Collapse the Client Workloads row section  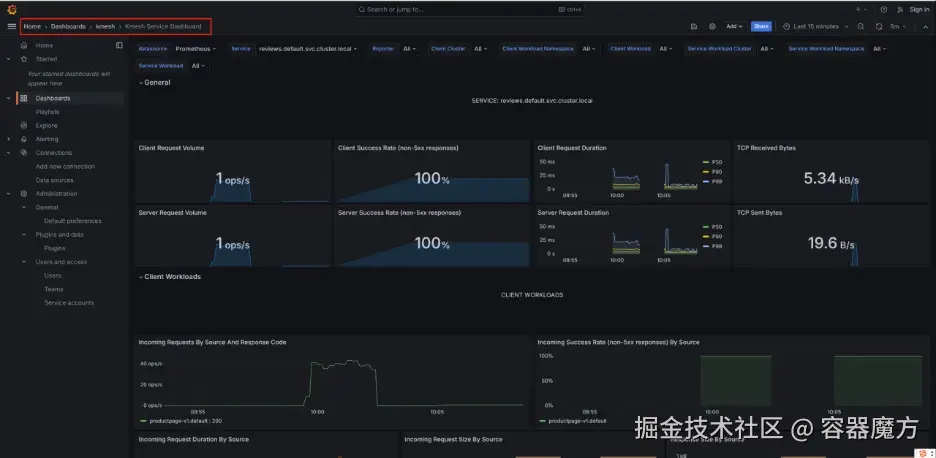point(170,276)
